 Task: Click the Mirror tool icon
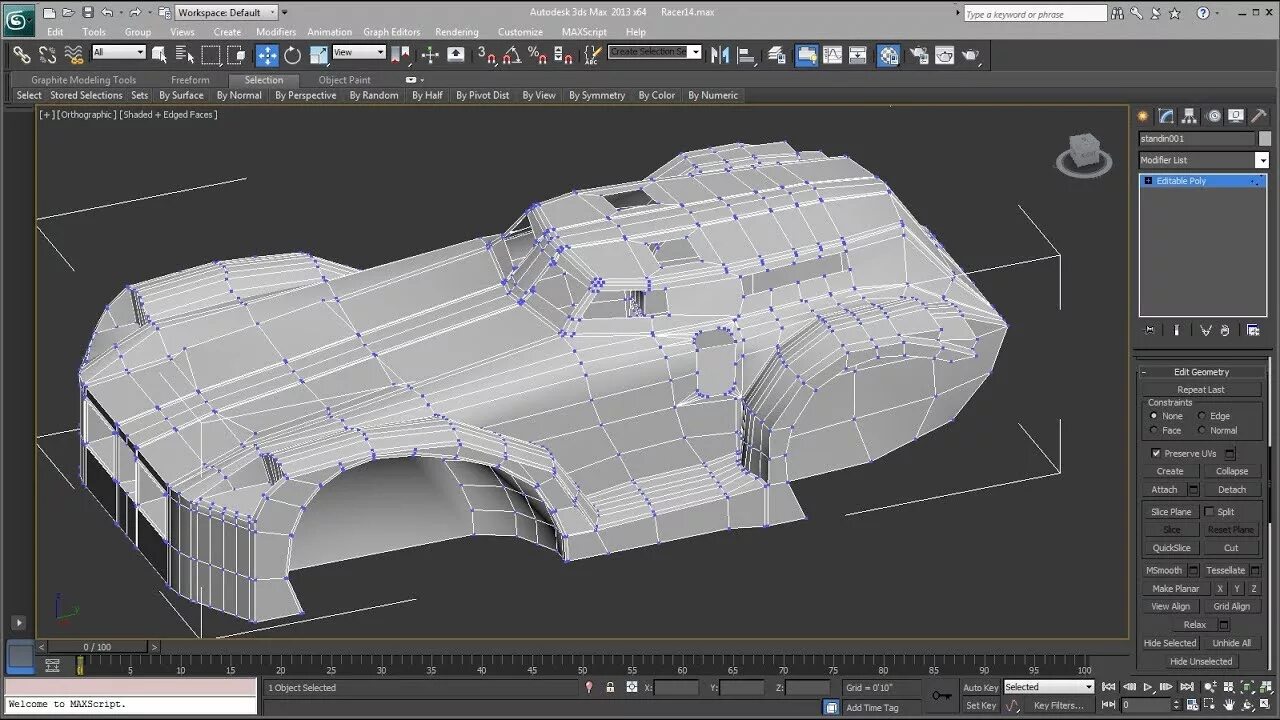pyautogui.click(x=720, y=55)
